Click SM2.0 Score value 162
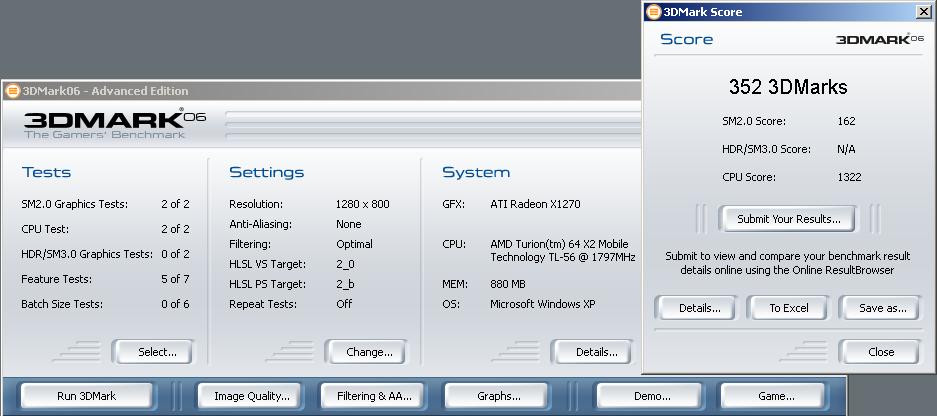937x416 pixels. click(846, 121)
